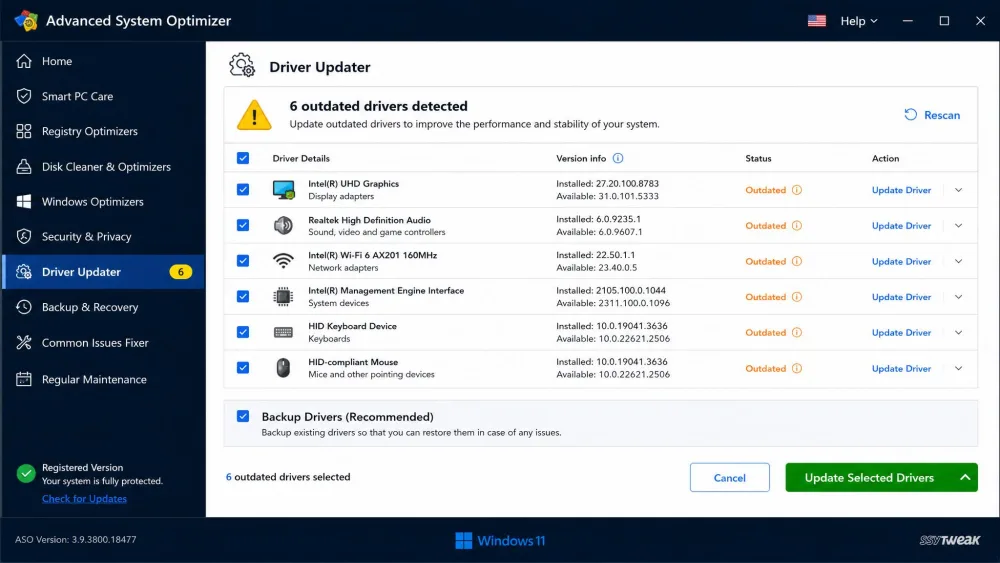The height and width of the screenshot is (563, 1000).
Task: Click the HID-compliant Mouse icon
Action: point(283,368)
